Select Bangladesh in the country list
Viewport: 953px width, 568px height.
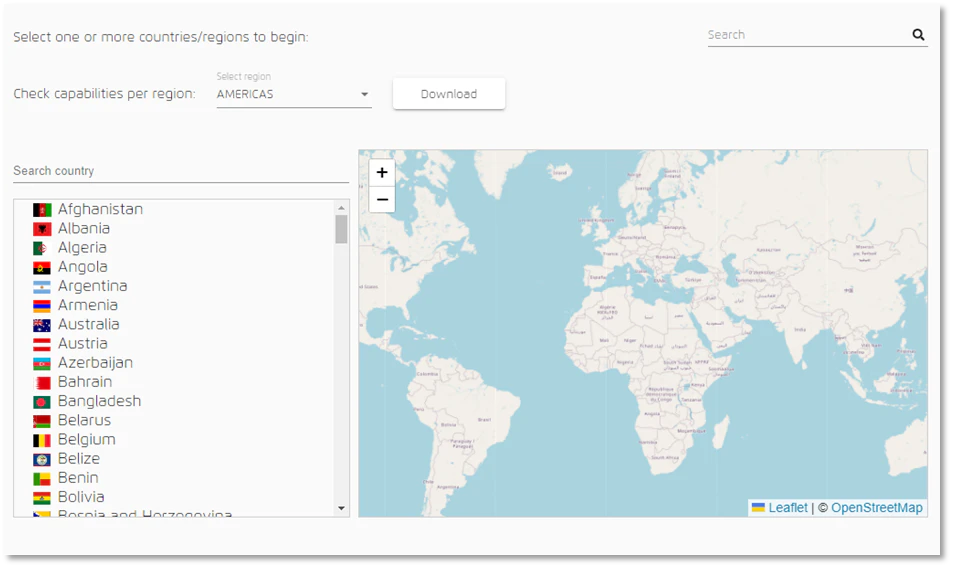(100, 402)
